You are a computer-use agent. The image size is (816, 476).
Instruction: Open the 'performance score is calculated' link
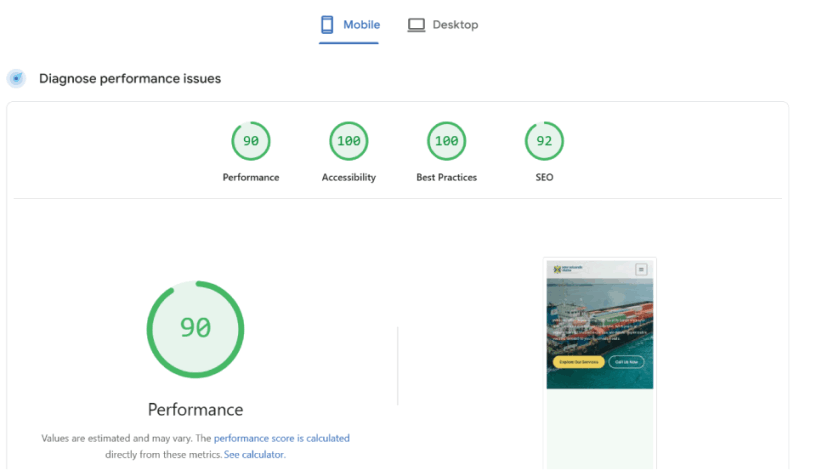click(x=281, y=438)
